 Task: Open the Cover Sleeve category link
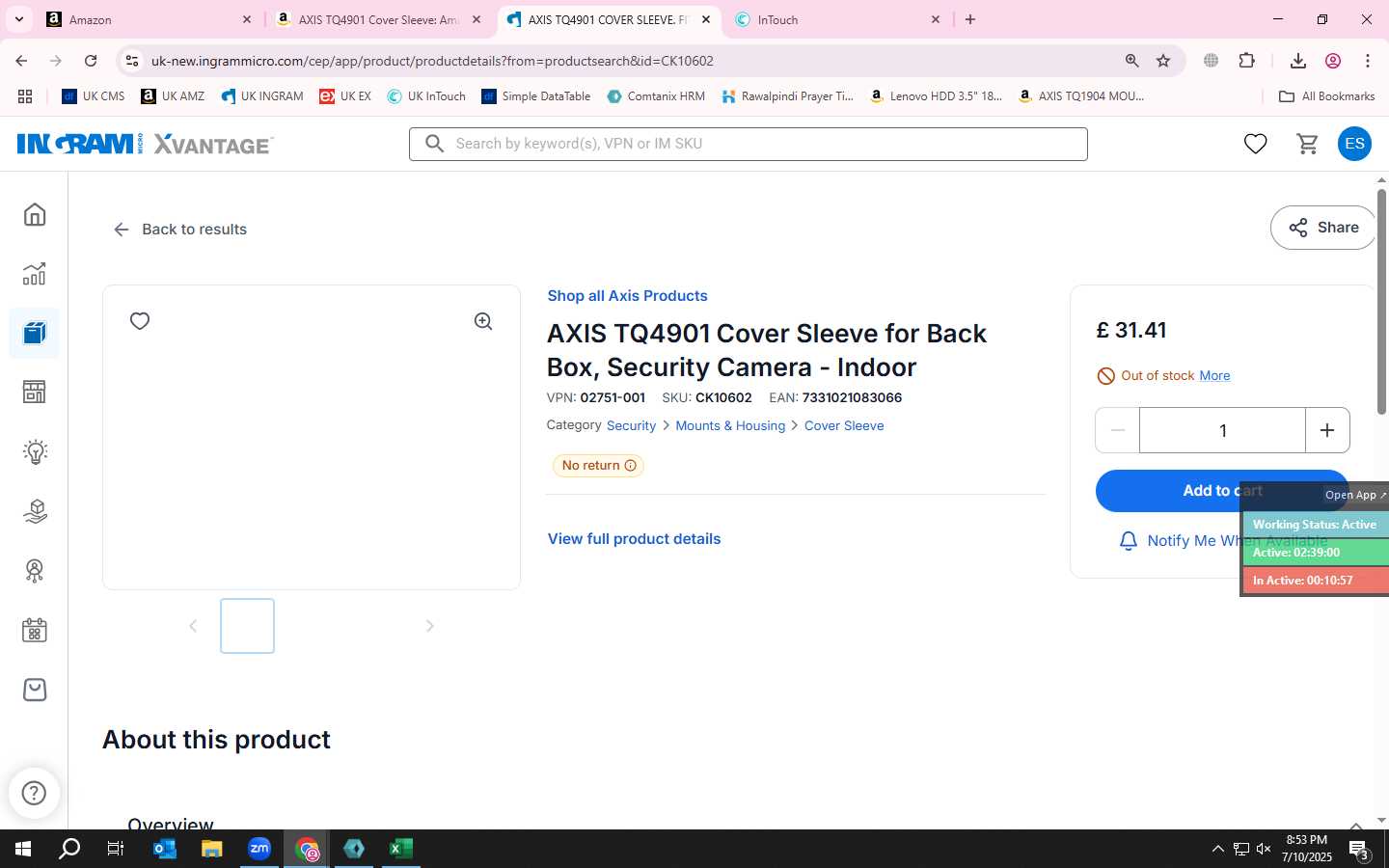click(x=844, y=425)
